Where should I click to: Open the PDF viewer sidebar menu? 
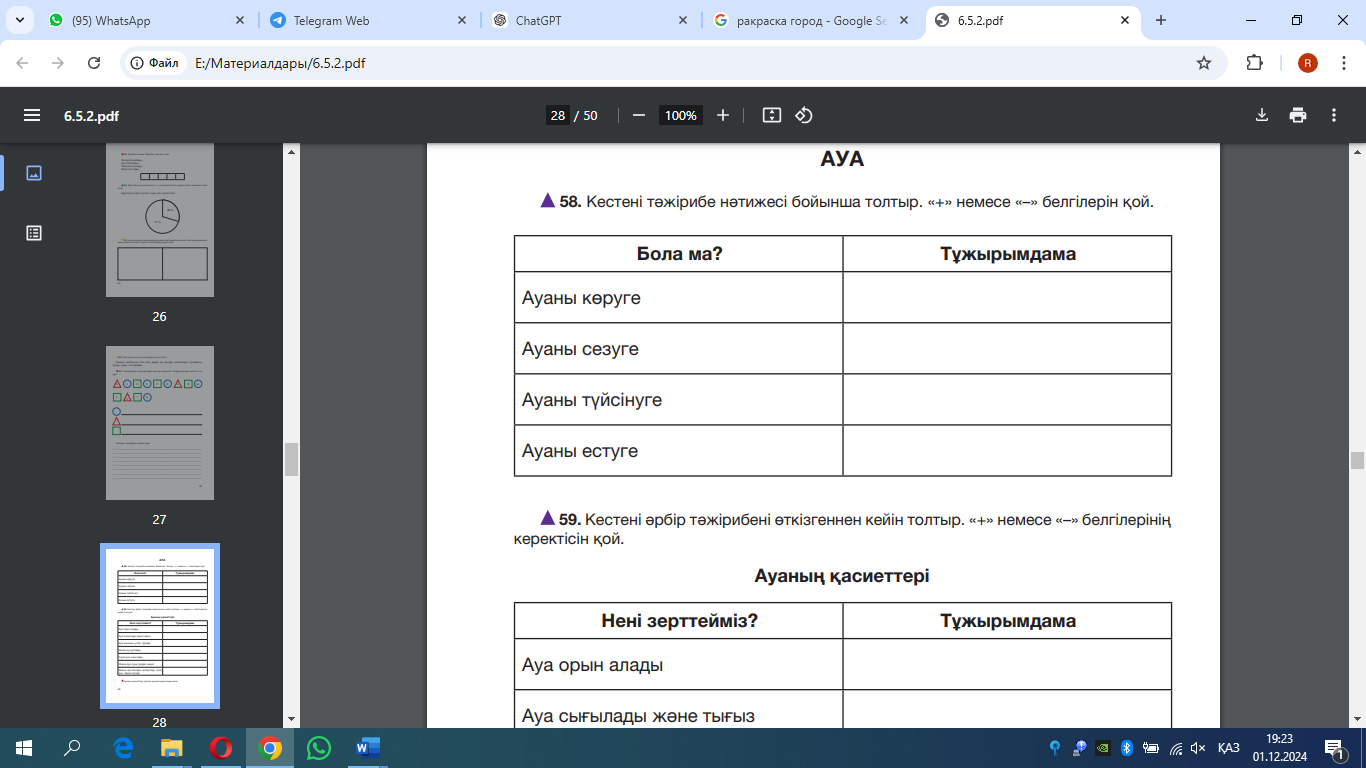(32, 115)
